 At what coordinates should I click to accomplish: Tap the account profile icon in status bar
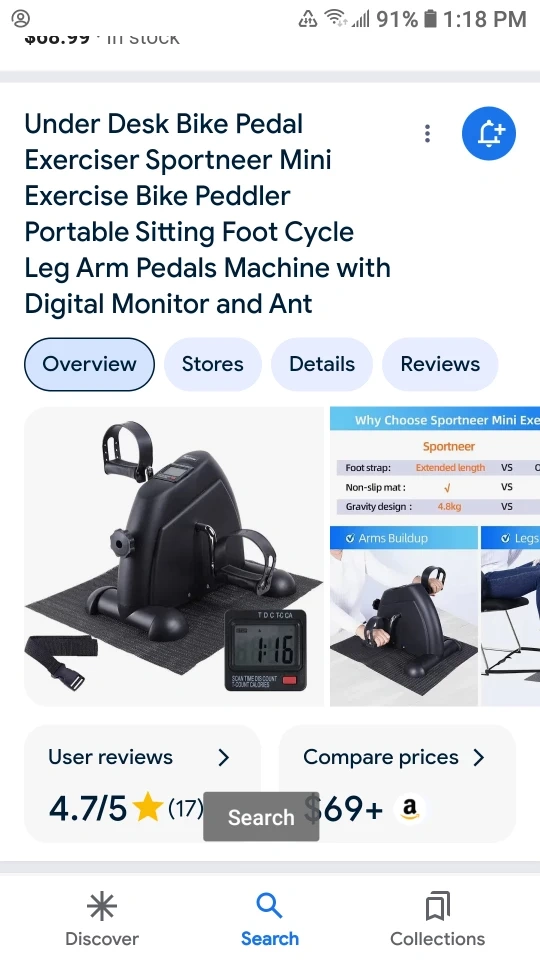(x=21, y=19)
